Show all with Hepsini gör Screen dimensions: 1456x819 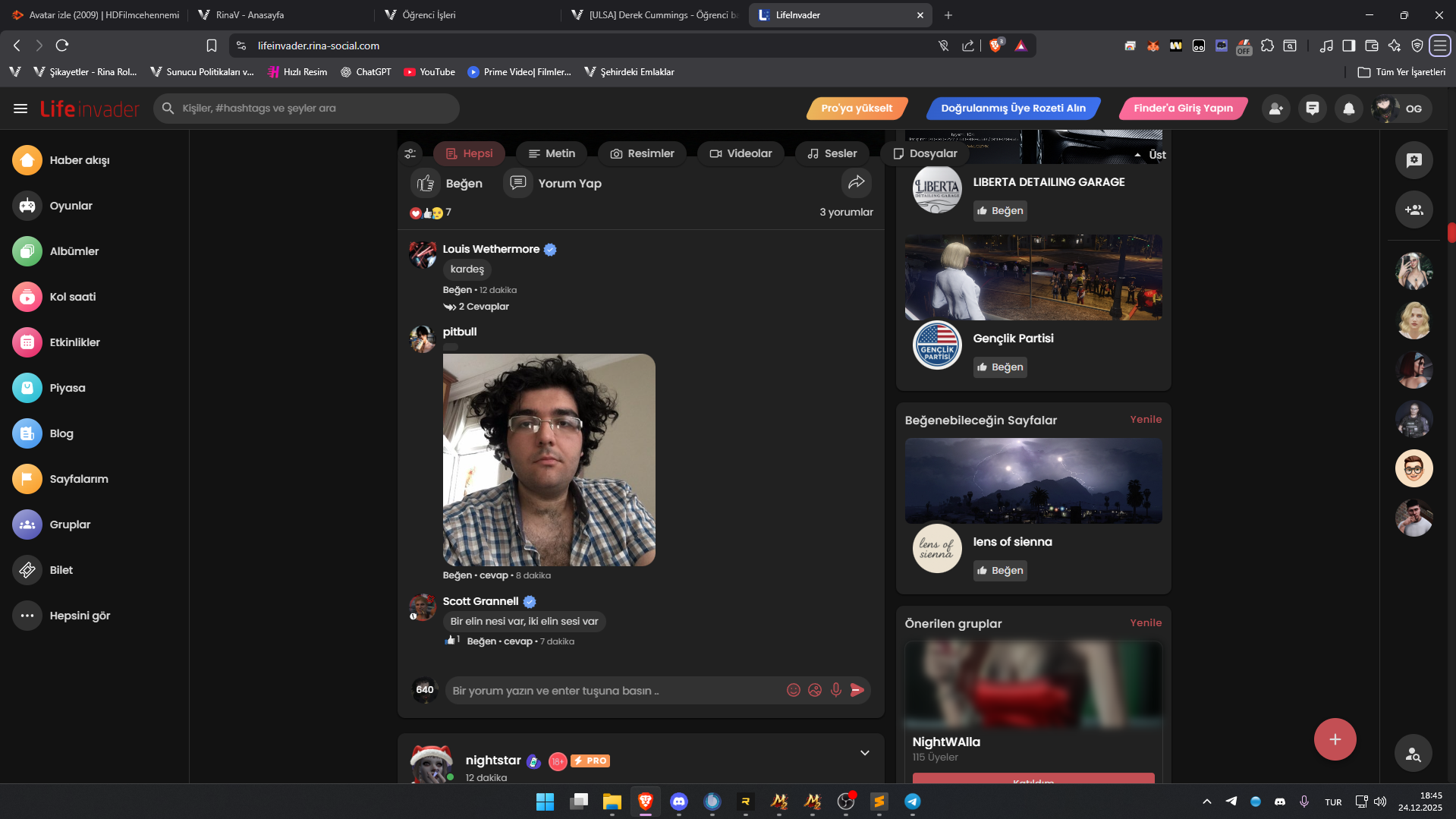(61, 616)
